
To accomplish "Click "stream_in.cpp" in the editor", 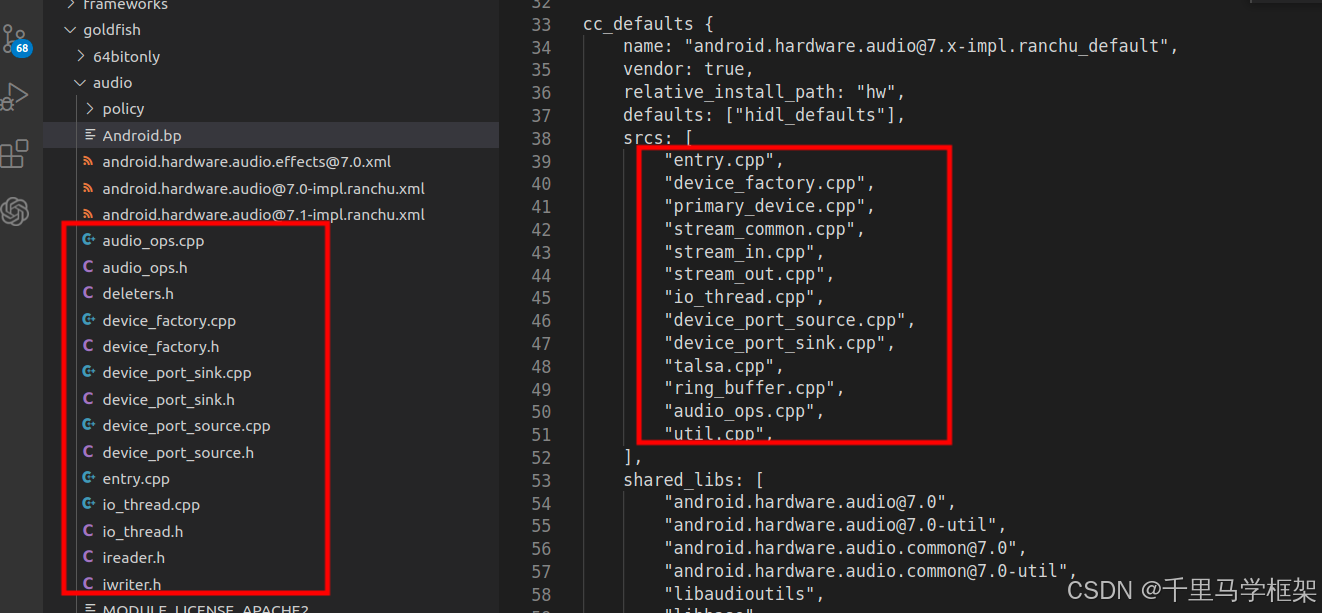I will tap(744, 252).
